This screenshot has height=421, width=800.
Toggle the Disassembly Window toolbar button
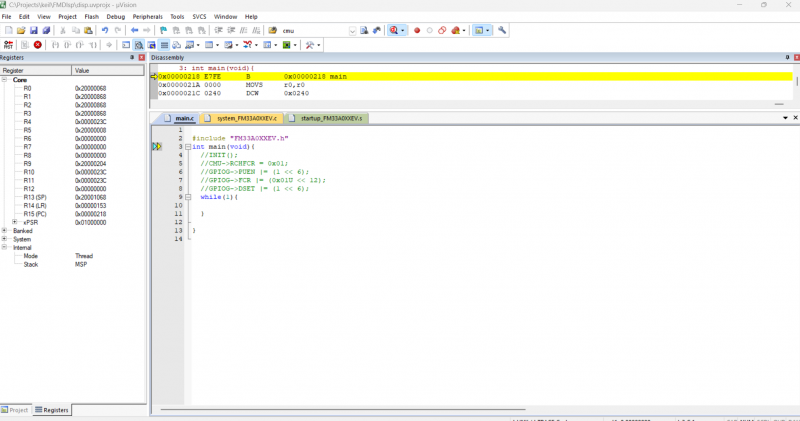[138, 45]
